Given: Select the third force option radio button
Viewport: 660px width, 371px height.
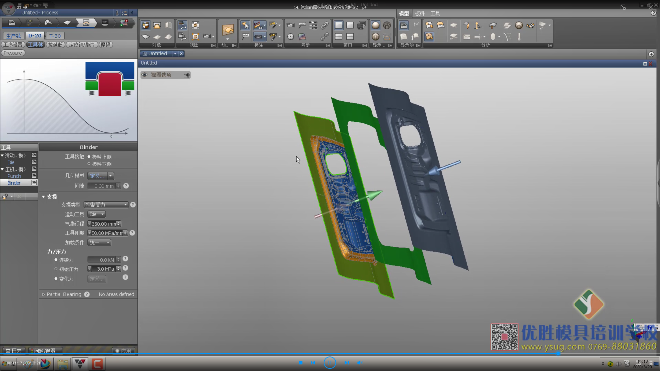Looking at the screenshot, I should point(56,278).
